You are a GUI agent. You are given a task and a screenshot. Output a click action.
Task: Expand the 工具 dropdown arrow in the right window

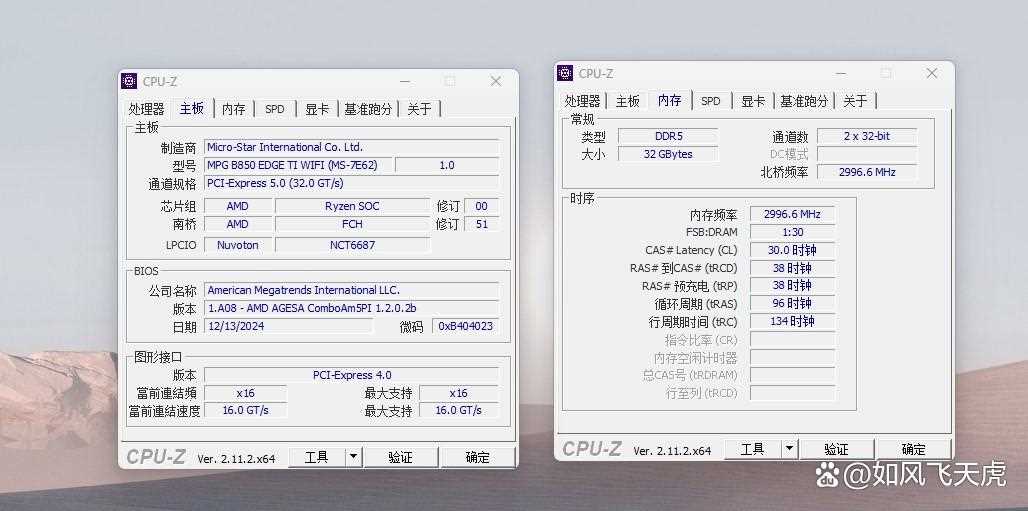789,449
